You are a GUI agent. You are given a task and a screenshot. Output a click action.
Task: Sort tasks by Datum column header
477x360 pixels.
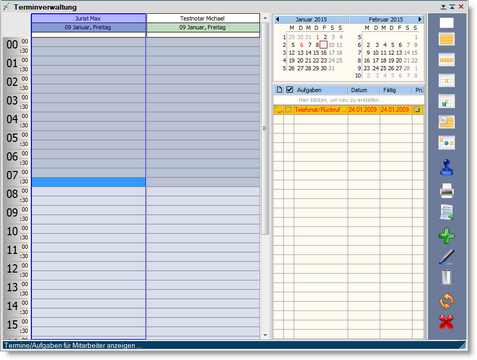(x=364, y=90)
